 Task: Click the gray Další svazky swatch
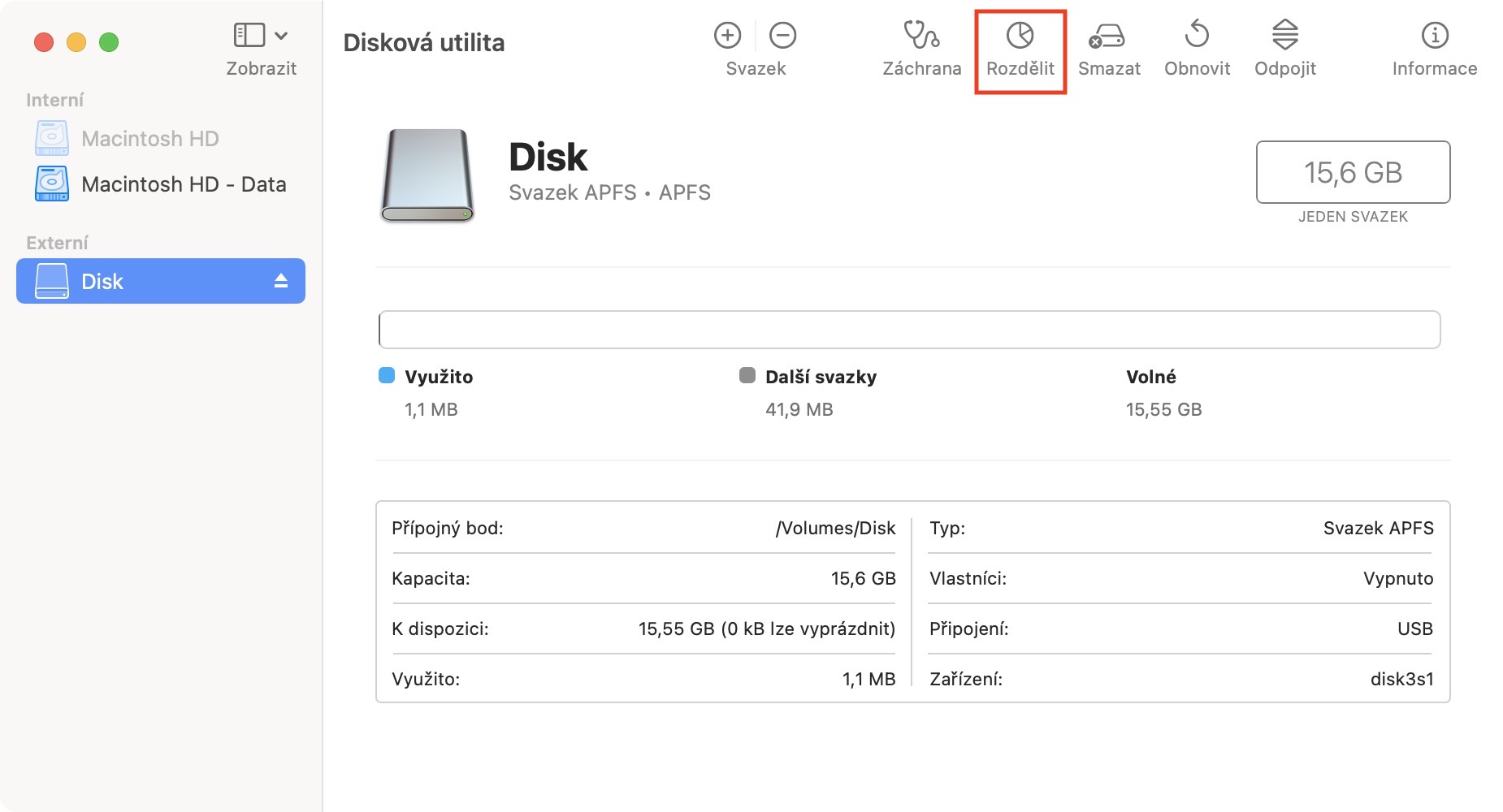point(747,375)
